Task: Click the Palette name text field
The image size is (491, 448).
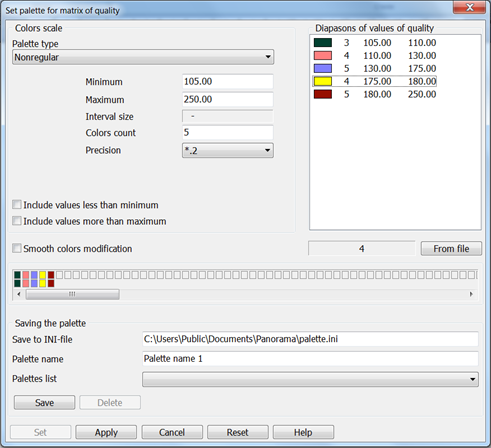Action: 310,359
